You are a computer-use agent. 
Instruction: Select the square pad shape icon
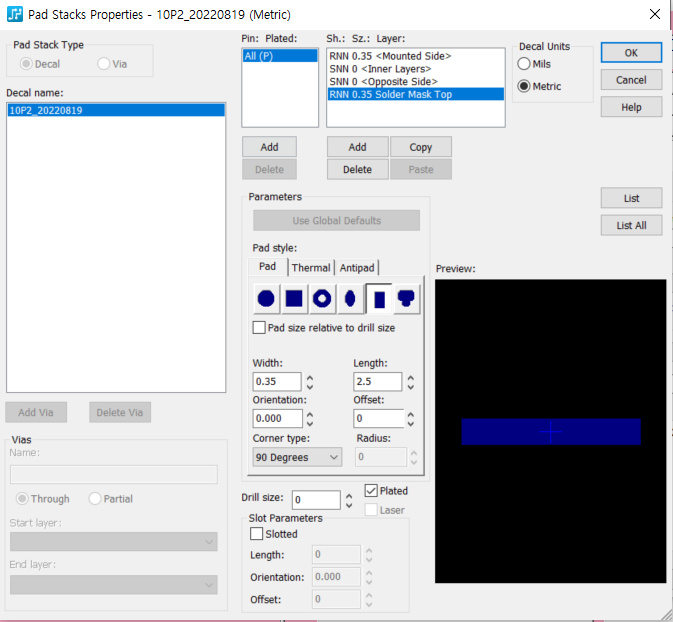coord(294,298)
